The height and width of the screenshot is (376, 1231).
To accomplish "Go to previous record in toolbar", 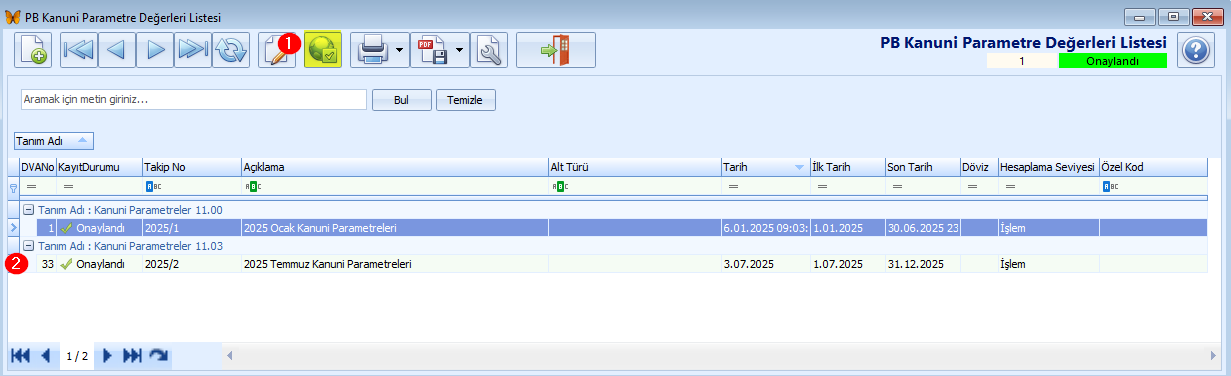I will pos(117,50).
